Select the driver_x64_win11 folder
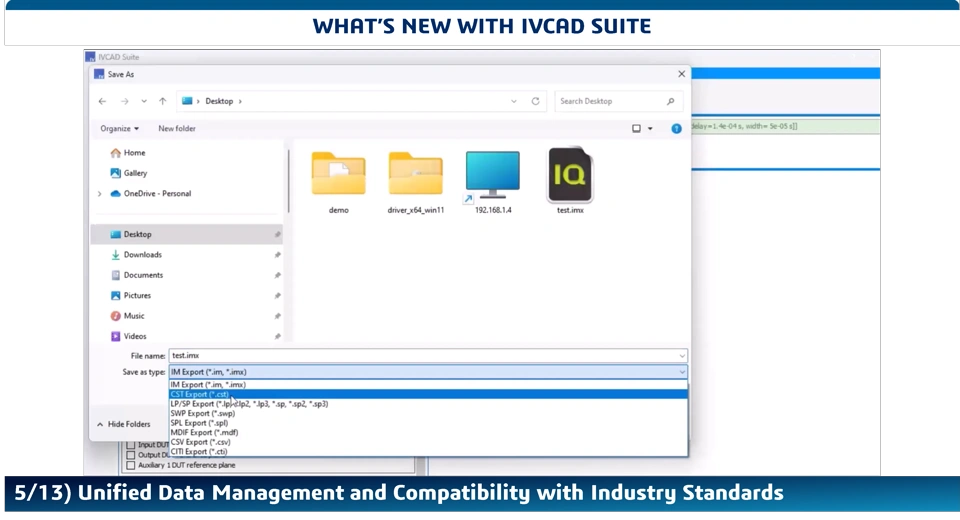The width and height of the screenshot is (960, 520). 416,181
